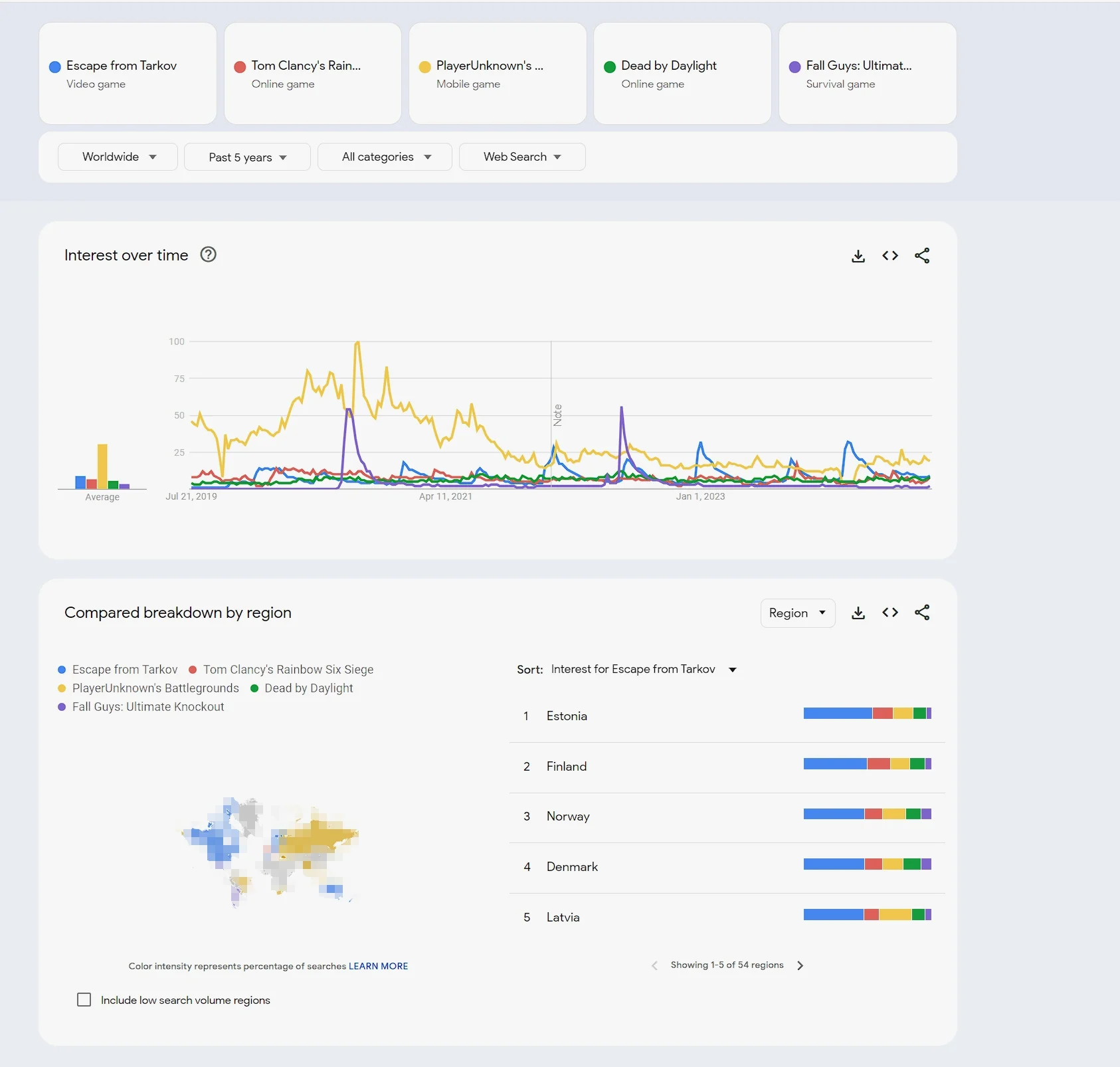Go to the next page of regions
1120x1067 pixels.
click(x=800, y=965)
